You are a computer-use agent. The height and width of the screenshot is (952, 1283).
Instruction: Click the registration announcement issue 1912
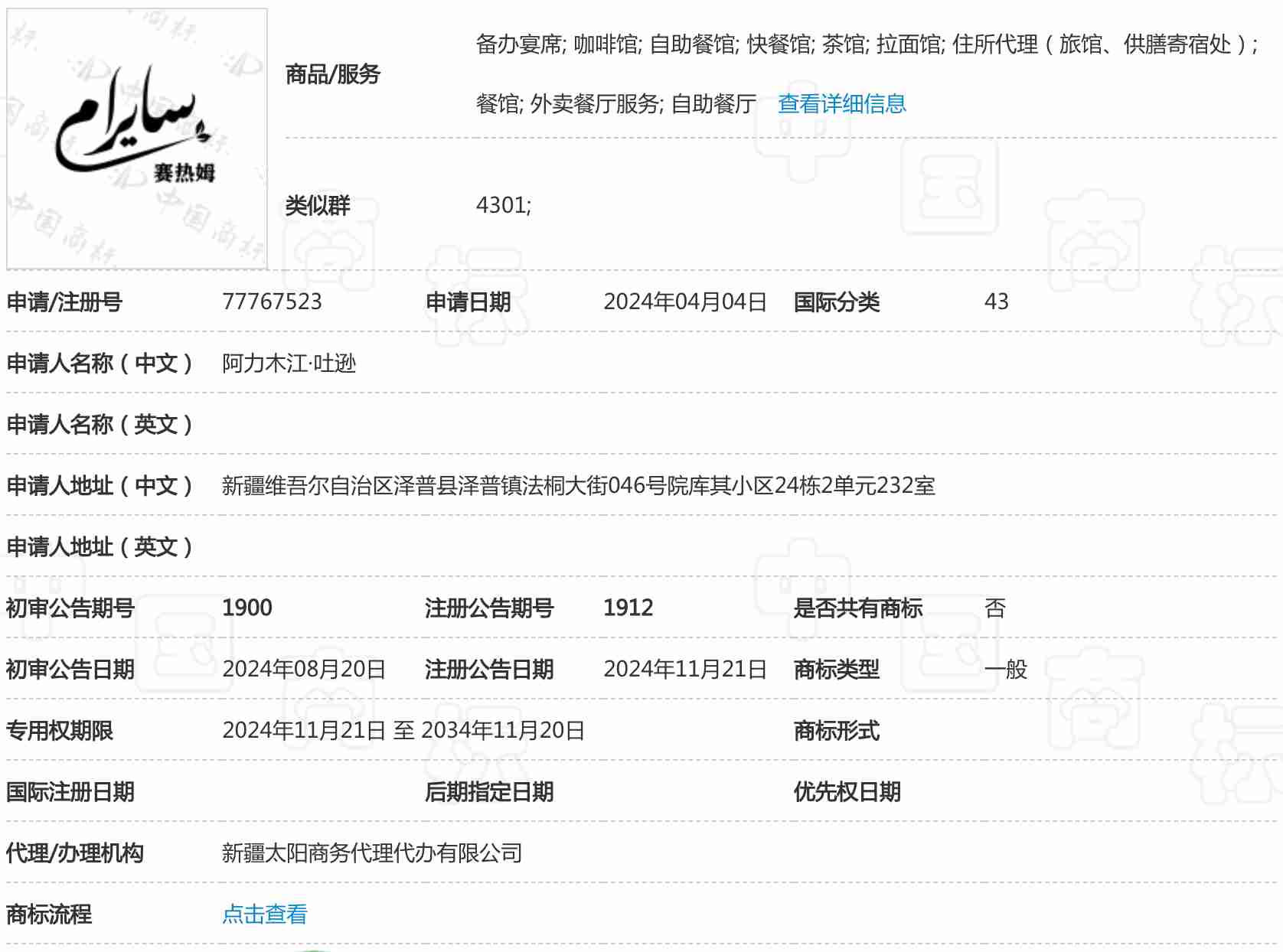pyautogui.click(x=628, y=608)
